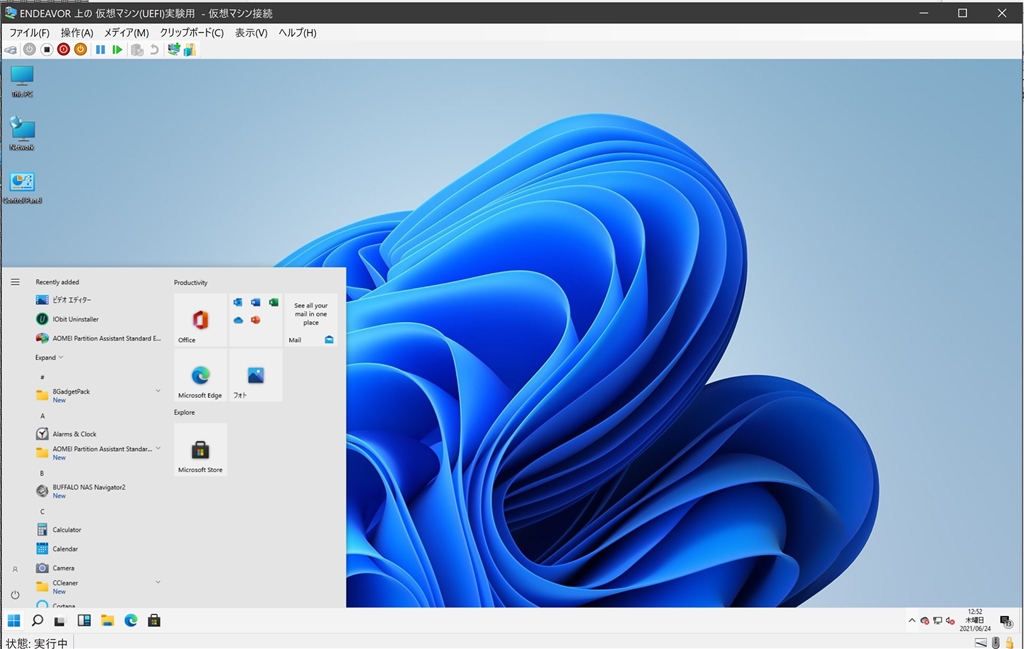The height and width of the screenshot is (649, 1024).
Task: Click the orange Save state toolbar icon
Action: [x=81, y=49]
